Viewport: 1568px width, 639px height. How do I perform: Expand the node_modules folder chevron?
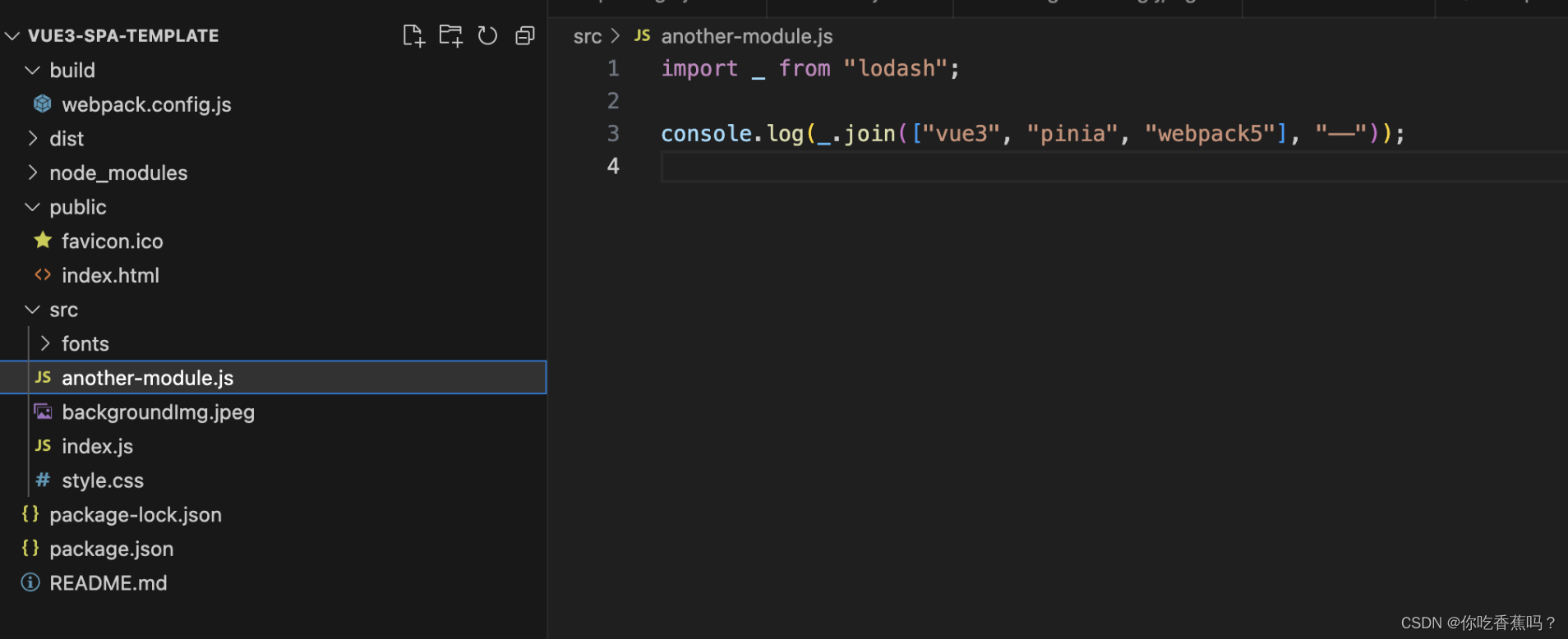click(x=32, y=172)
